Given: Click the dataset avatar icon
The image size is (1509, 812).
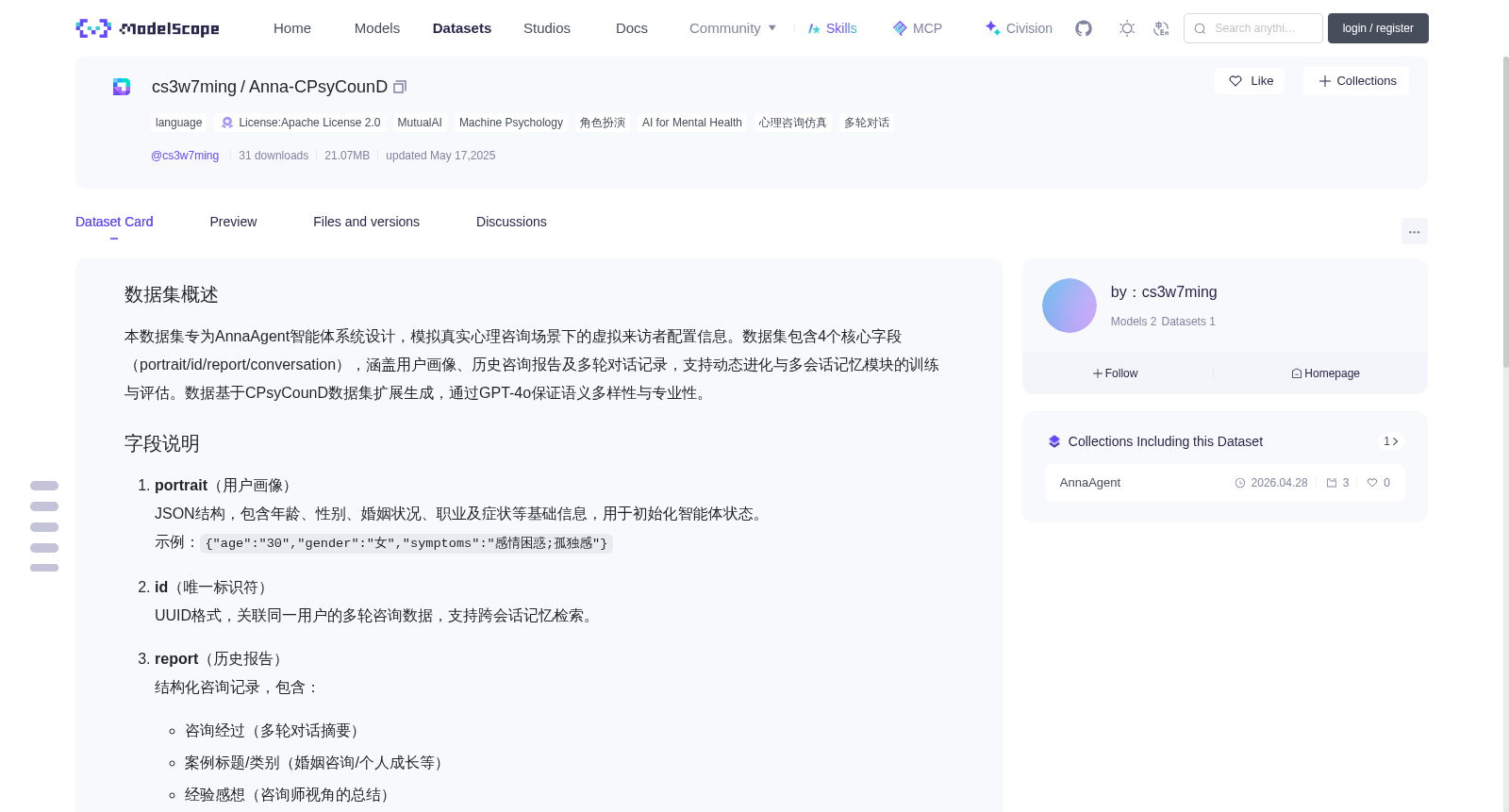Looking at the screenshot, I should (122, 87).
